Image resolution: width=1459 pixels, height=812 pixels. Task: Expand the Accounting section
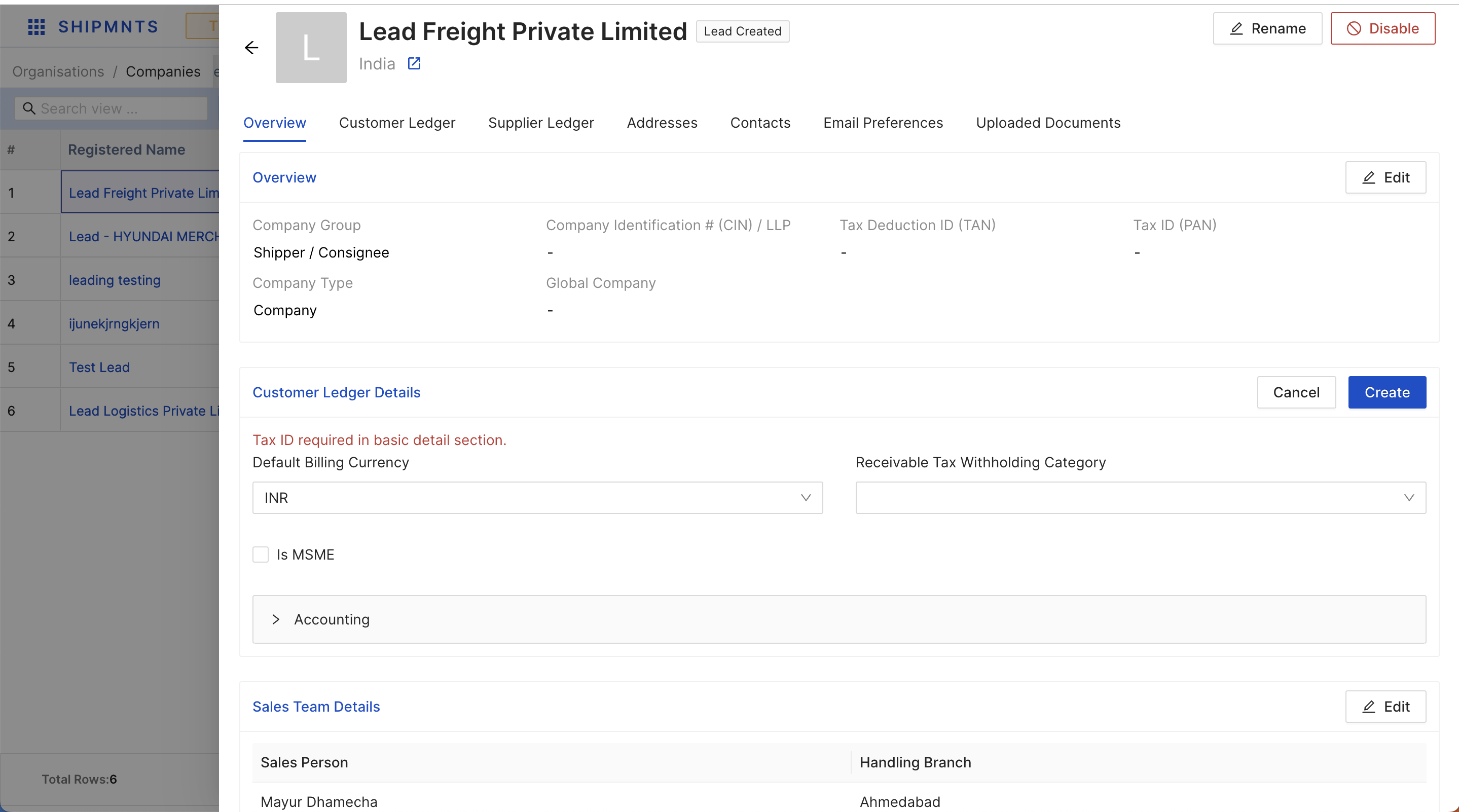(x=839, y=619)
